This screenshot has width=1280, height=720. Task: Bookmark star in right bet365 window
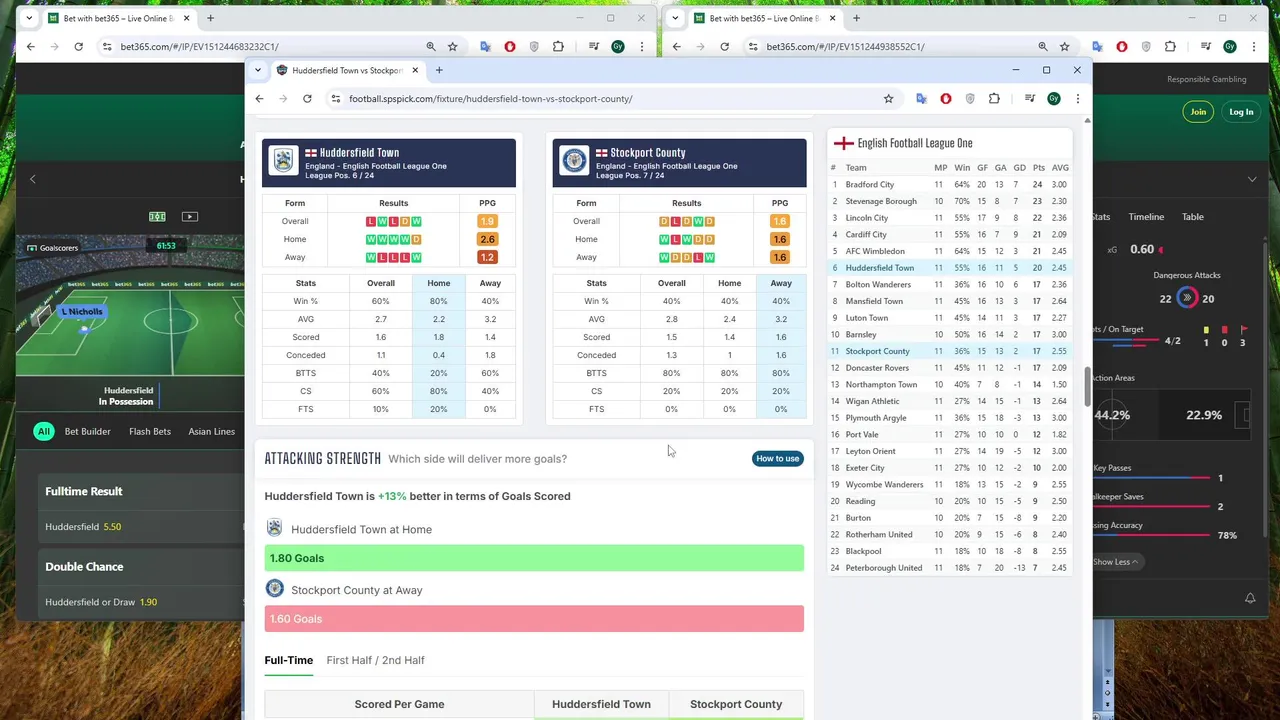(1064, 46)
